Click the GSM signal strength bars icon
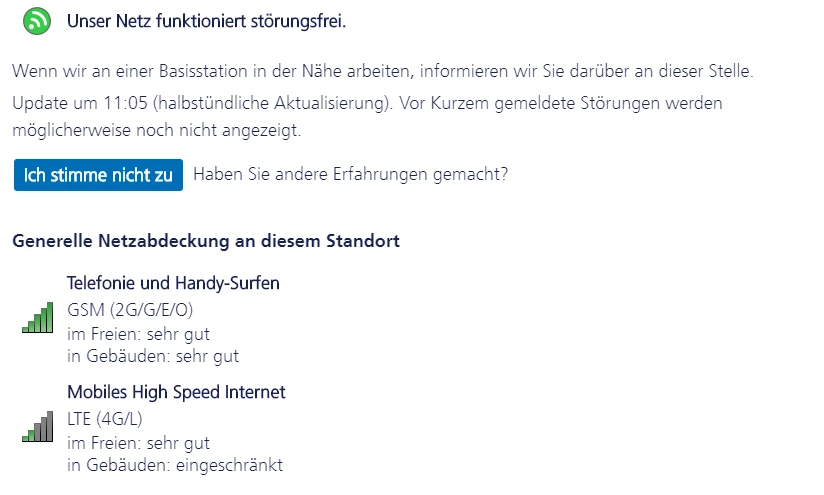 coord(37,318)
